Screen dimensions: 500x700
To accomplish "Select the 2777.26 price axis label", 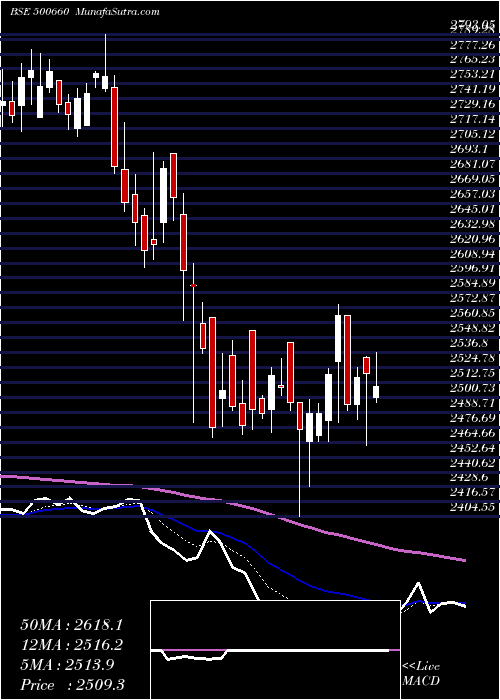I will pos(473,44).
